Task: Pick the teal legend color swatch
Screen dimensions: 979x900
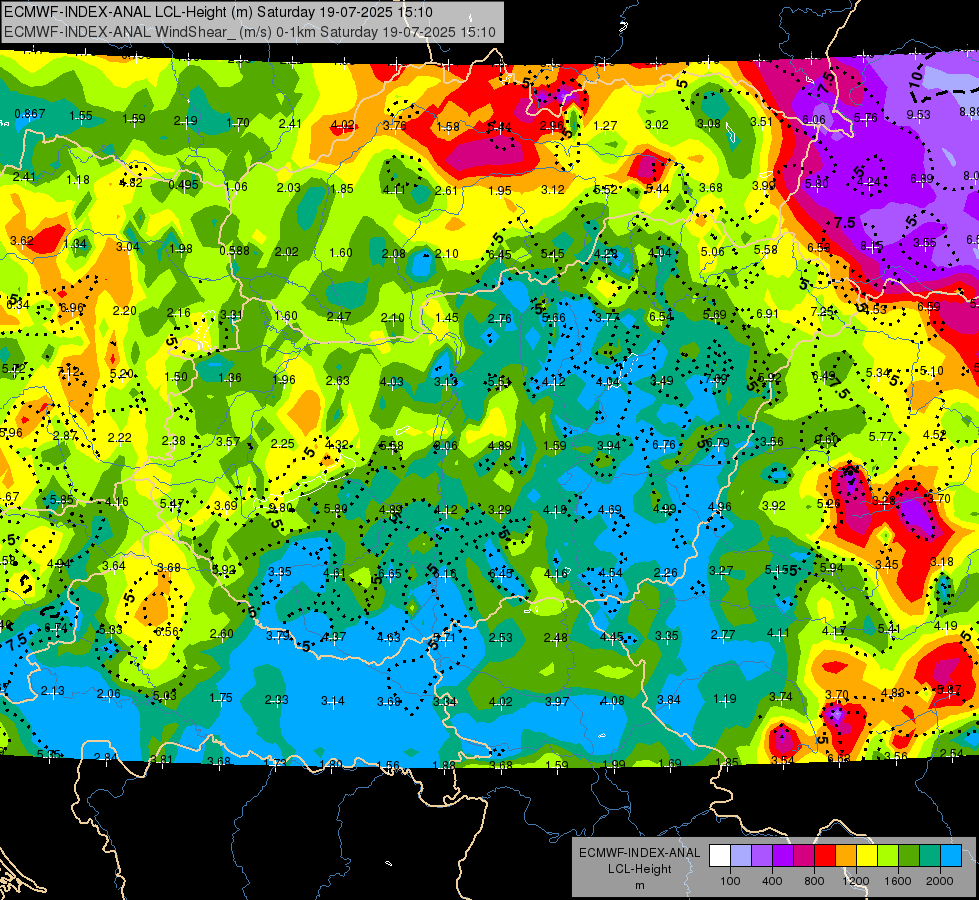Action: [930, 856]
